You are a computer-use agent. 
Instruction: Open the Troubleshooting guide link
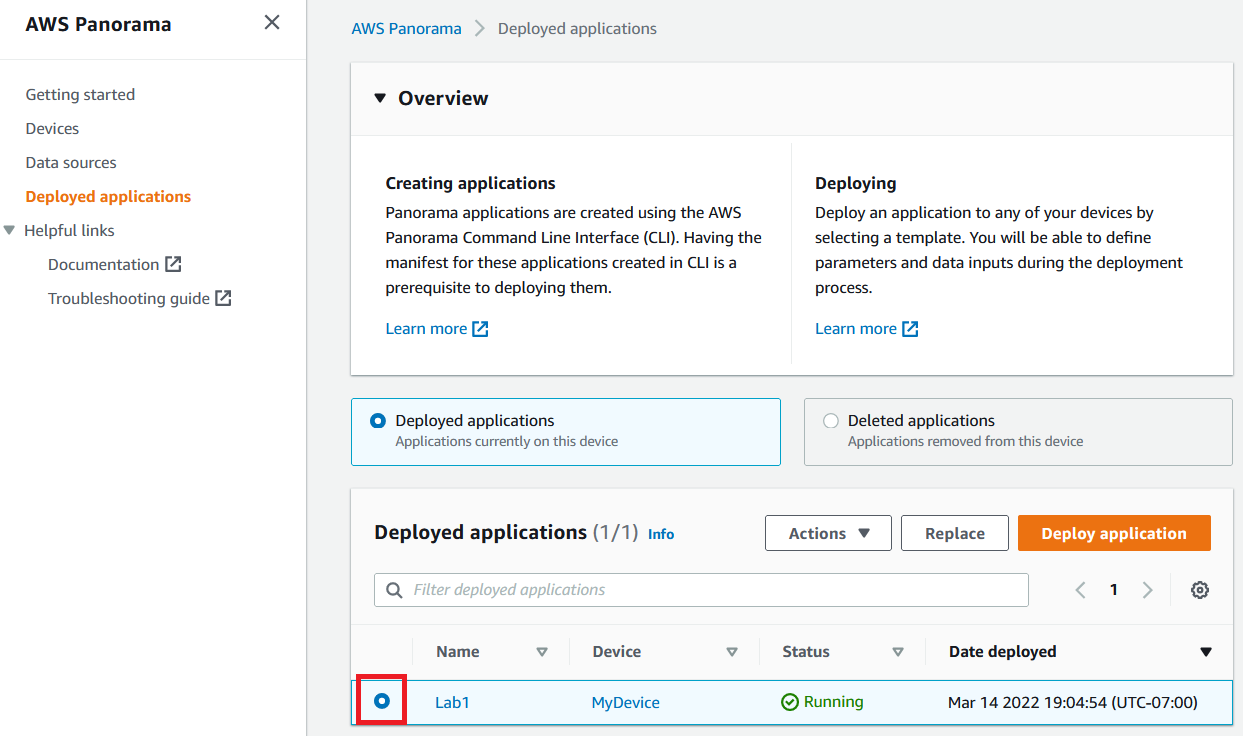coord(129,298)
